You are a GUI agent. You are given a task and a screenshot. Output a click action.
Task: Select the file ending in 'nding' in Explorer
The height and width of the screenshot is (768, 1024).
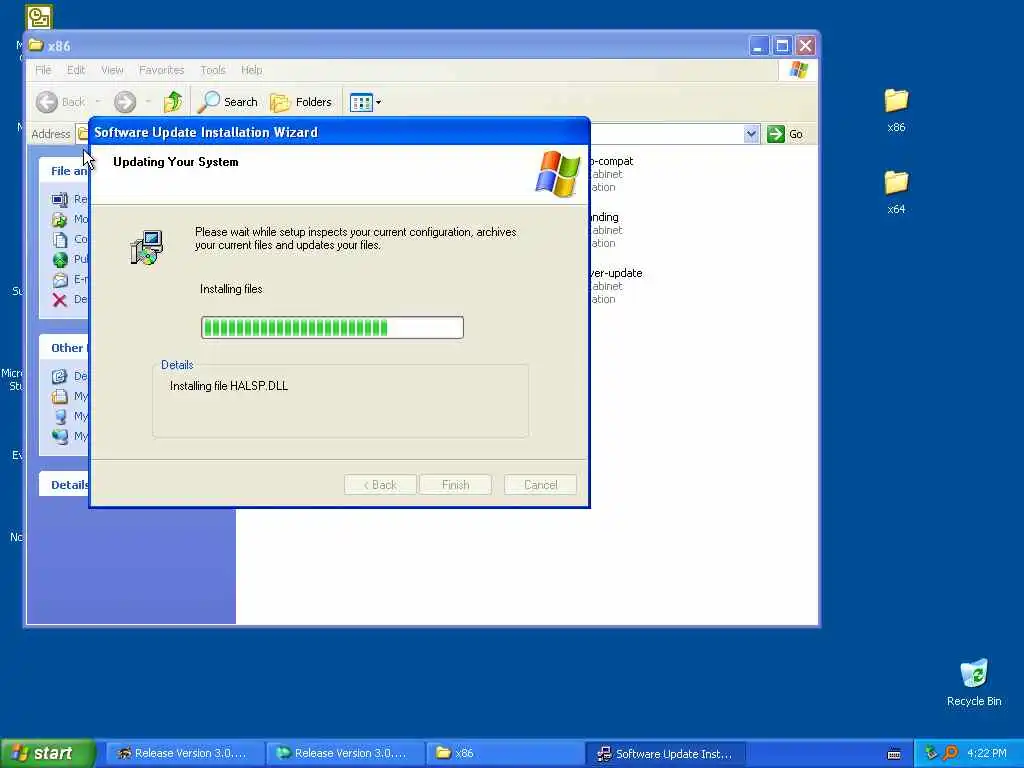[605, 217]
